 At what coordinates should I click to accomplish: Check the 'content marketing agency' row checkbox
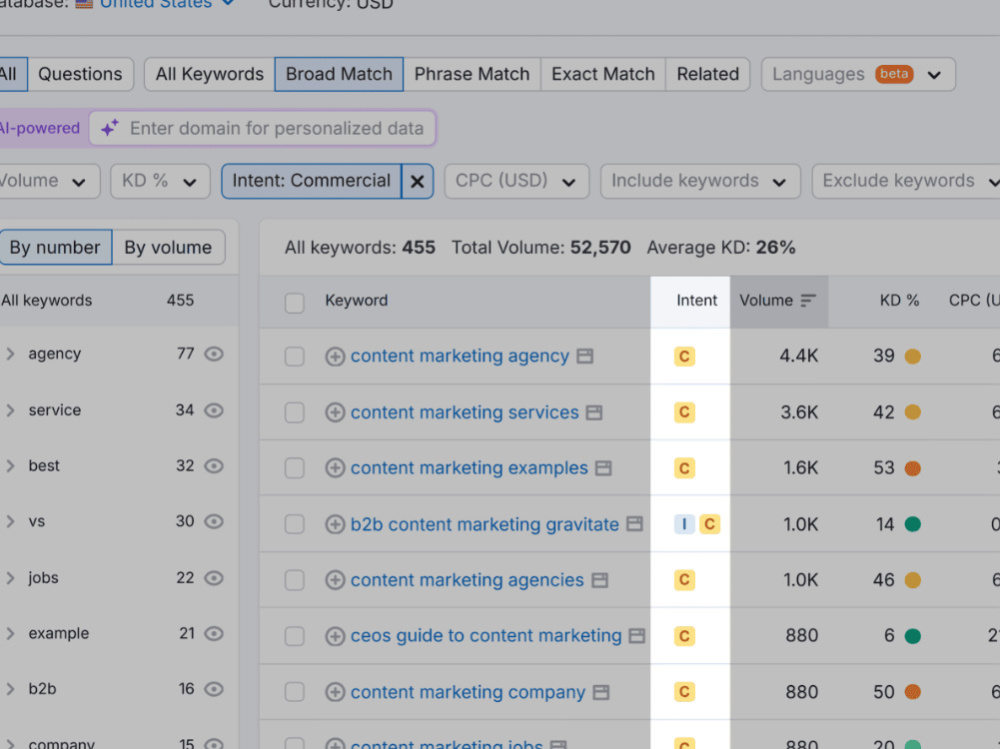pos(295,356)
